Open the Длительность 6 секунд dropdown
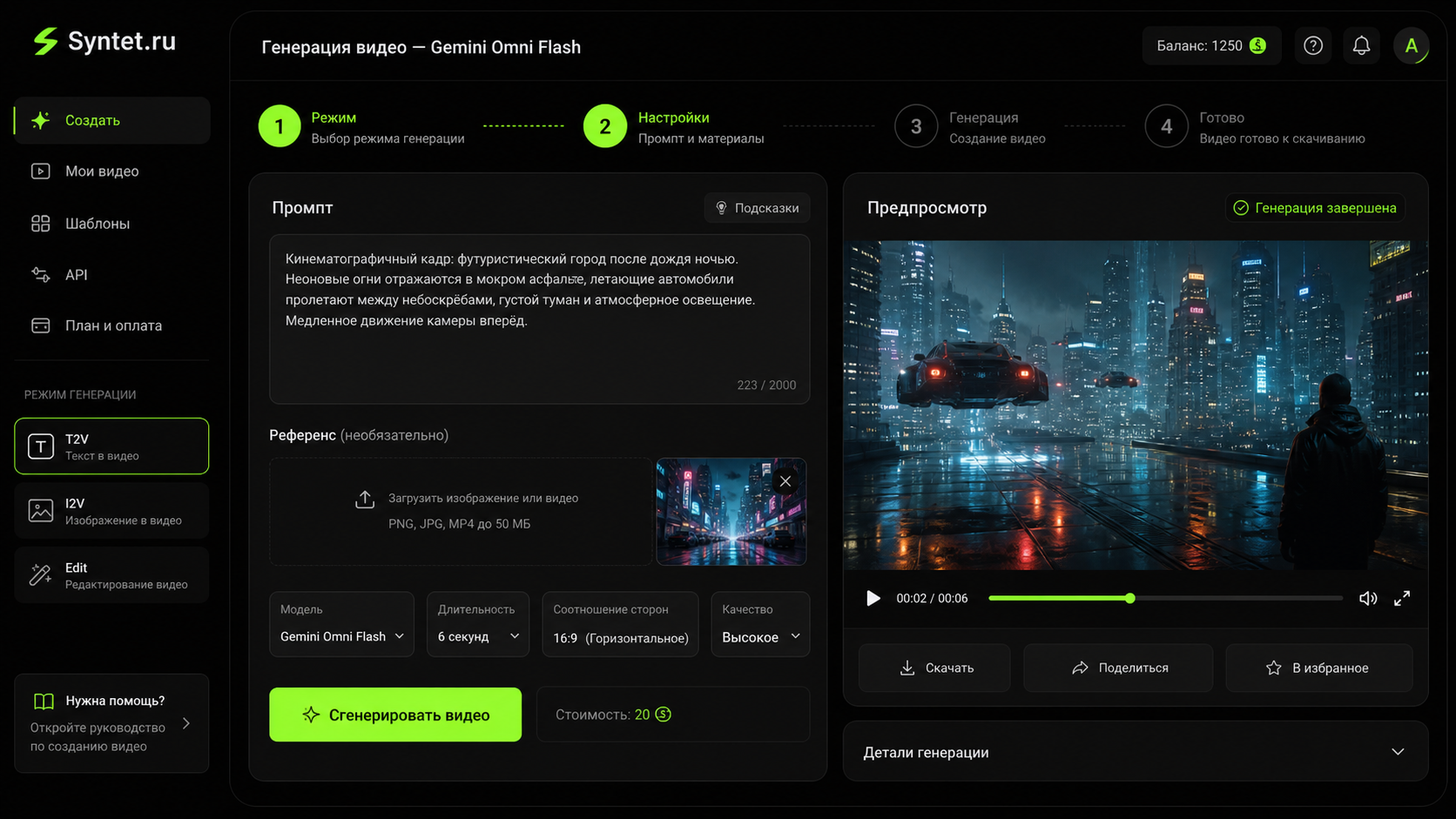 tap(478, 624)
